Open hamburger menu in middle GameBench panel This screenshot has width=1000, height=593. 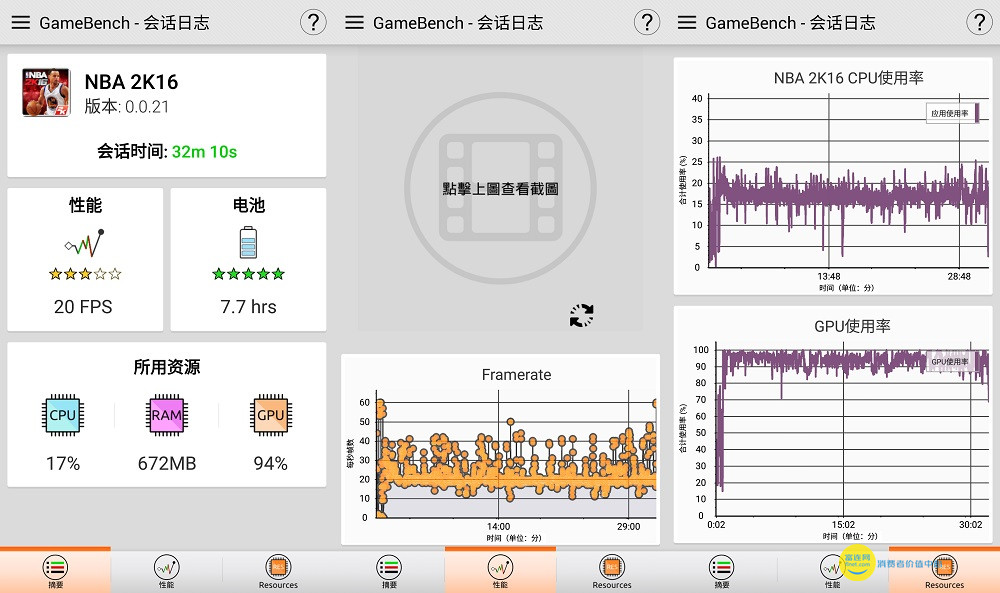pos(354,23)
